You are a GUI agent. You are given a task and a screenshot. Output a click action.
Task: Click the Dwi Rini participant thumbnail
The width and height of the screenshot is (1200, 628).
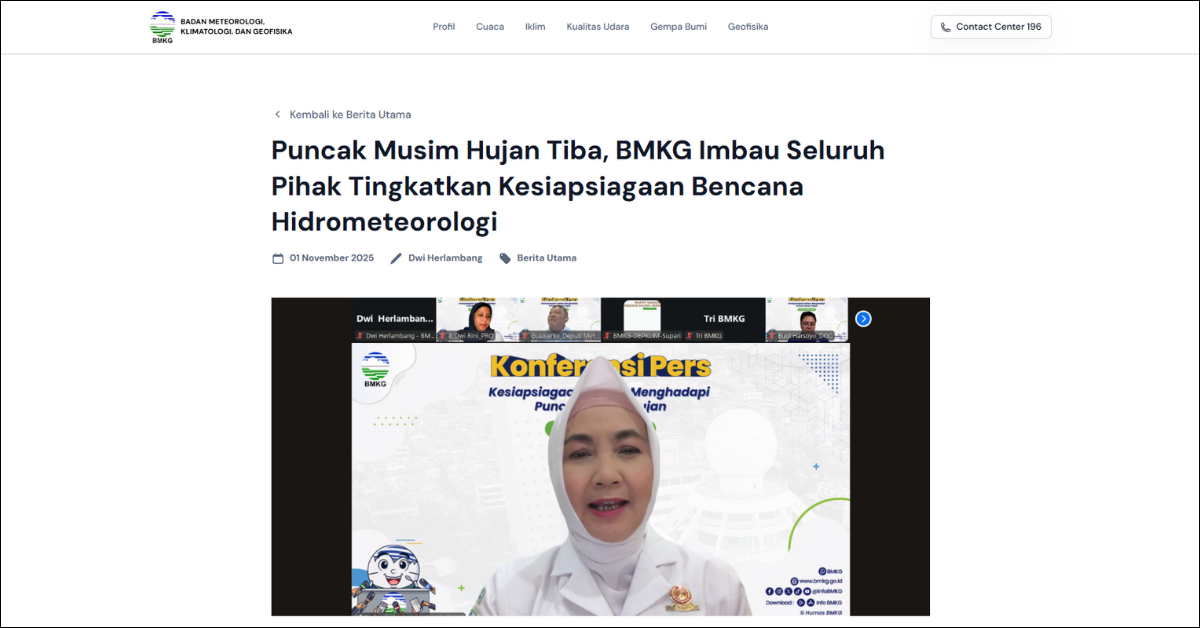click(477, 320)
